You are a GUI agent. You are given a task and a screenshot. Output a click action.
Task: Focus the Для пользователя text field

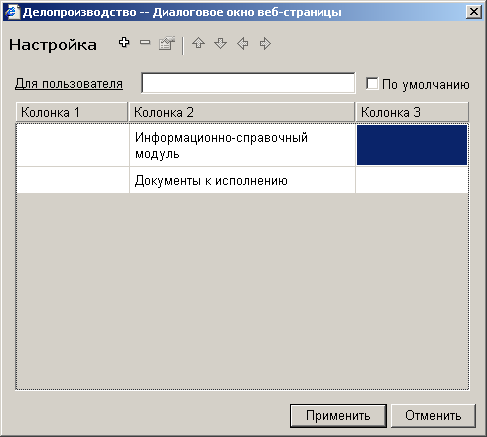point(248,83)
